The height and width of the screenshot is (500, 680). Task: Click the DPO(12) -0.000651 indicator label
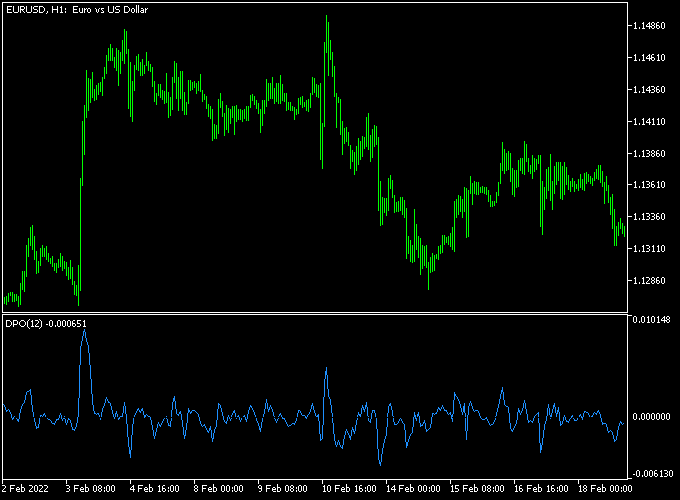(46, 324)
